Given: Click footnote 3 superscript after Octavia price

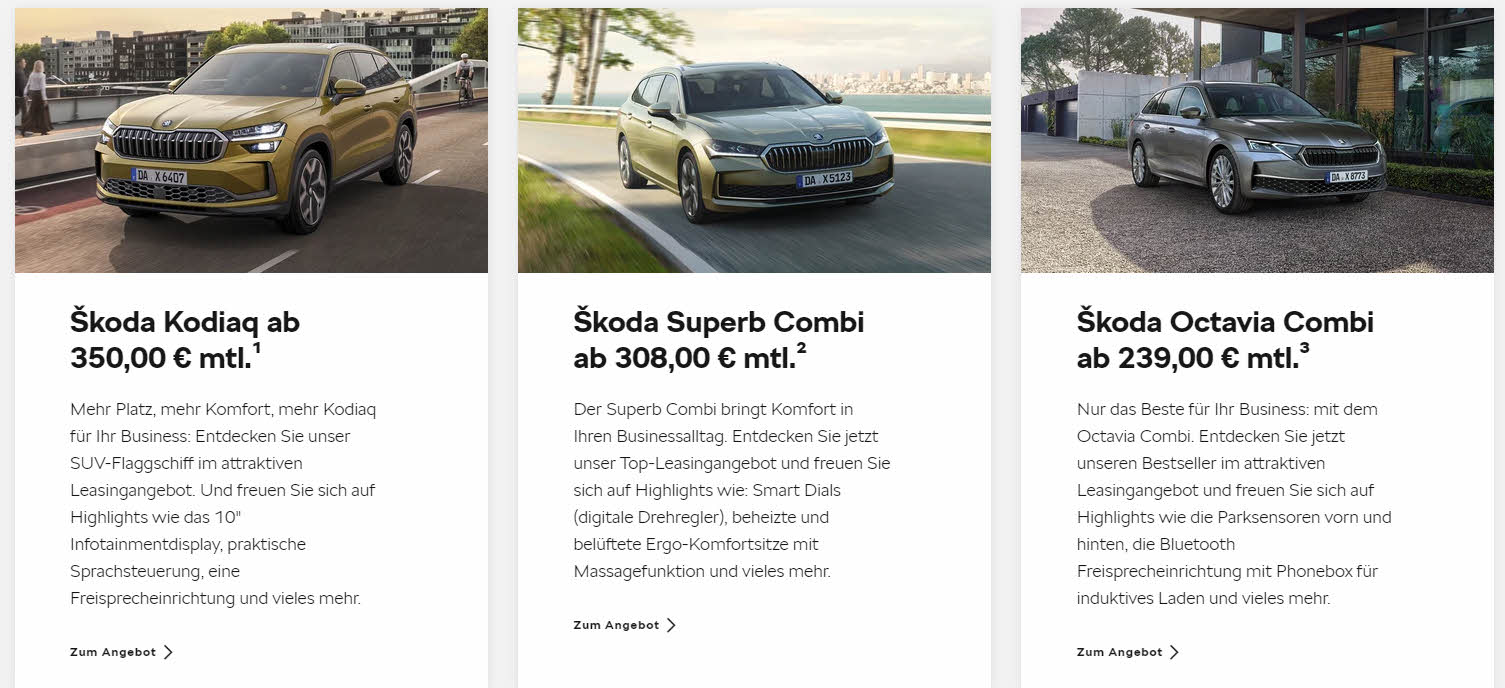Looking at the screenshot, I should pyautogui.click(x=1304, y=349).
